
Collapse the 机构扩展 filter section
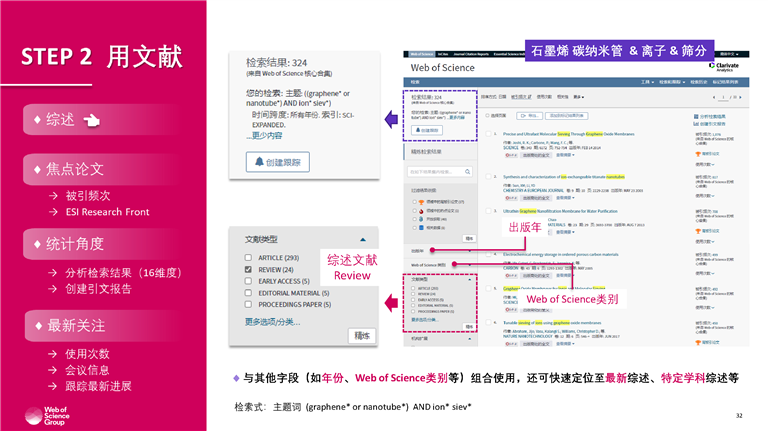470,339
